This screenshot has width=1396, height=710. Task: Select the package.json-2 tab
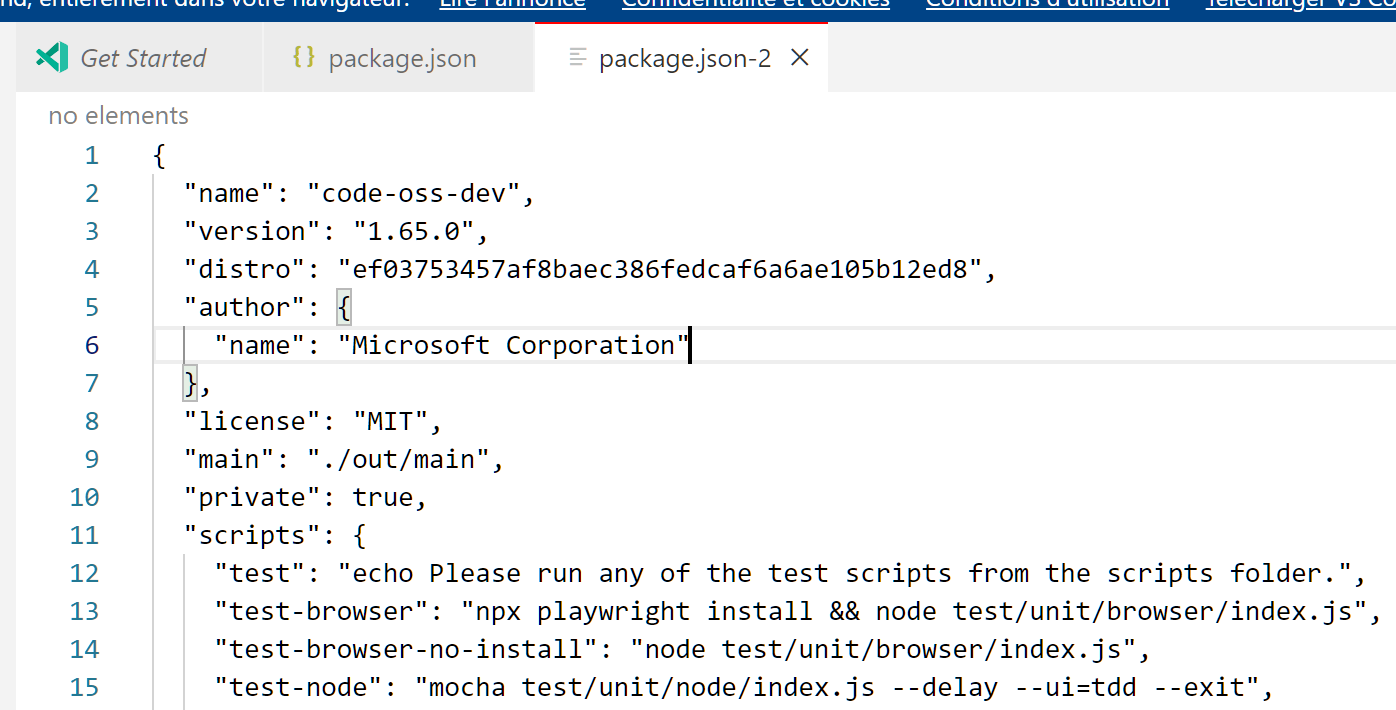(x=683, y=57)
